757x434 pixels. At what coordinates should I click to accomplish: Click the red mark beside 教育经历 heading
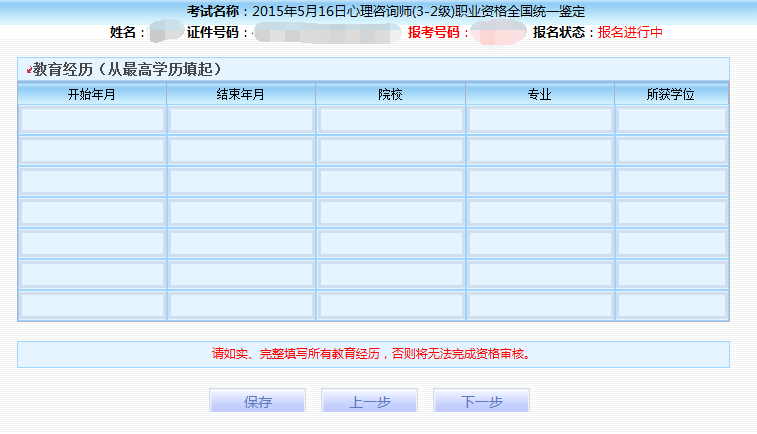coord(28,71)
